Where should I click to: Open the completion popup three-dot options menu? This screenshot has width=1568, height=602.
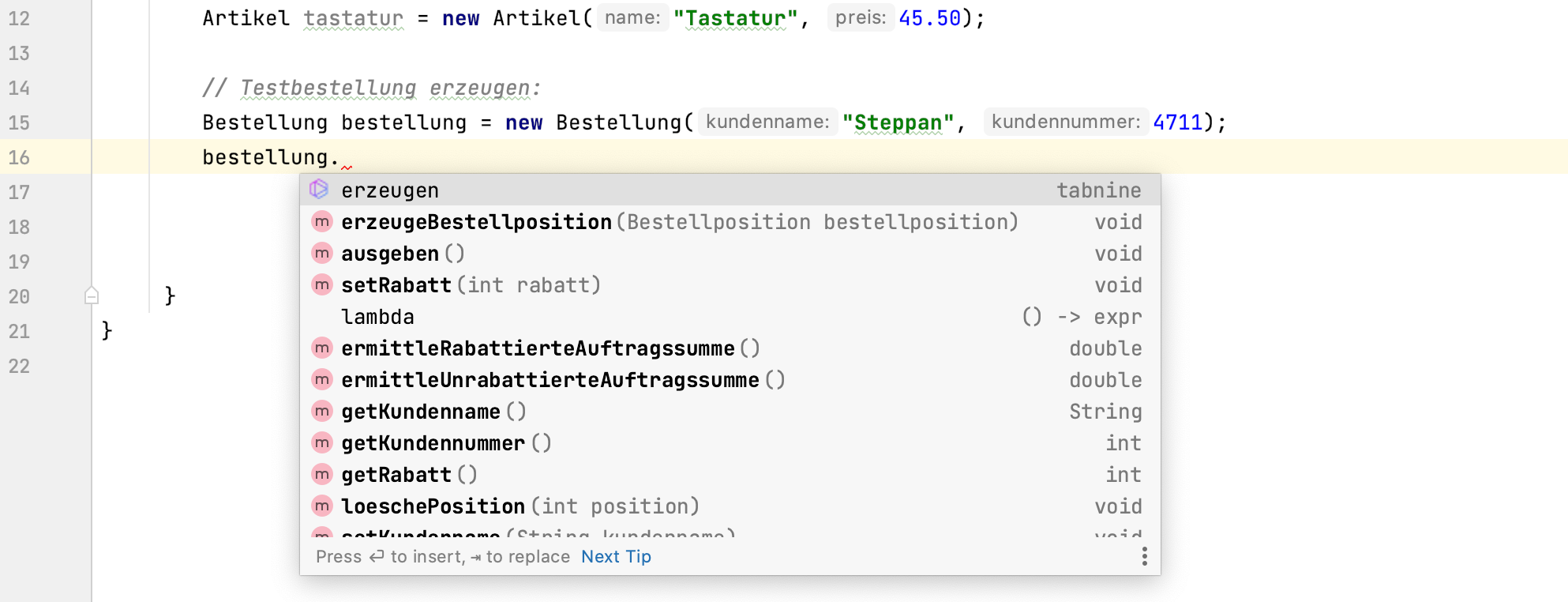click(1144, 557)
